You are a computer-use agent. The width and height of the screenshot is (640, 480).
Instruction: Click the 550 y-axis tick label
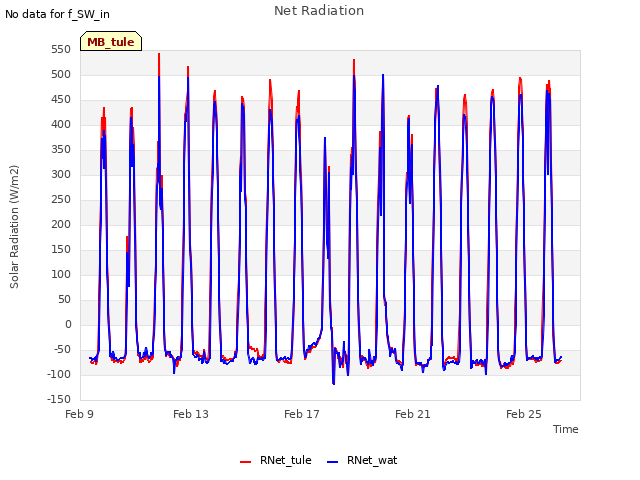click(x=61, y=50)
